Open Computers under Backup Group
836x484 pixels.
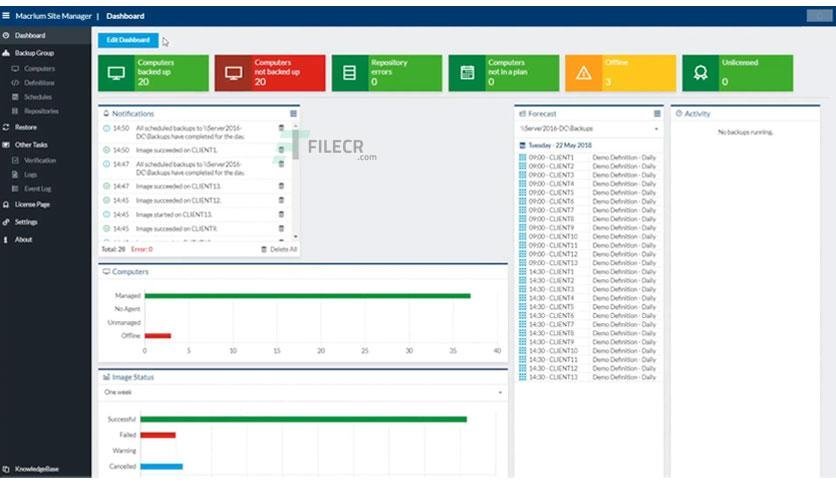39,69
